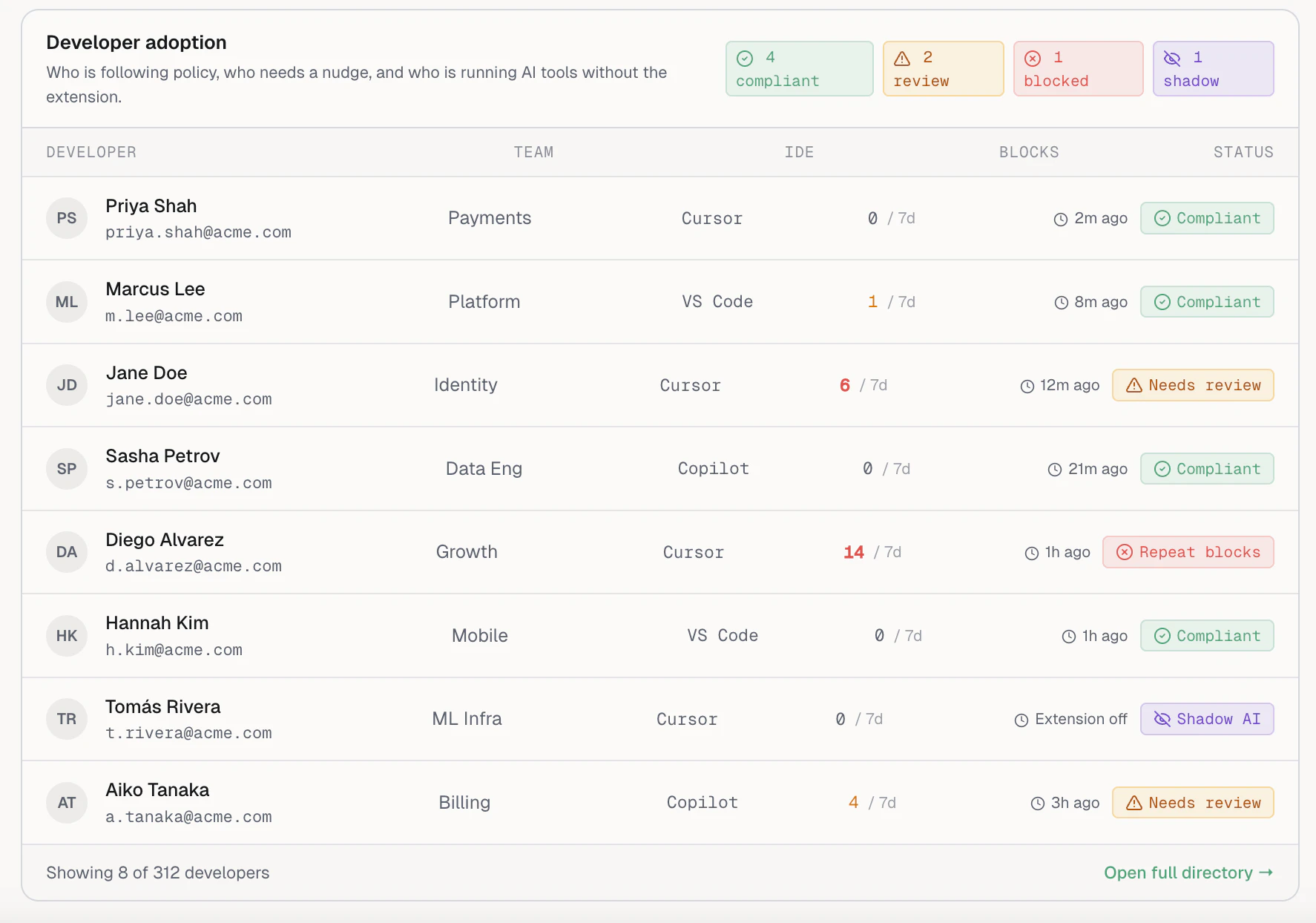Select Jane Doe's email address
The height and width of the screenshot is (923, 1316).
189,398
